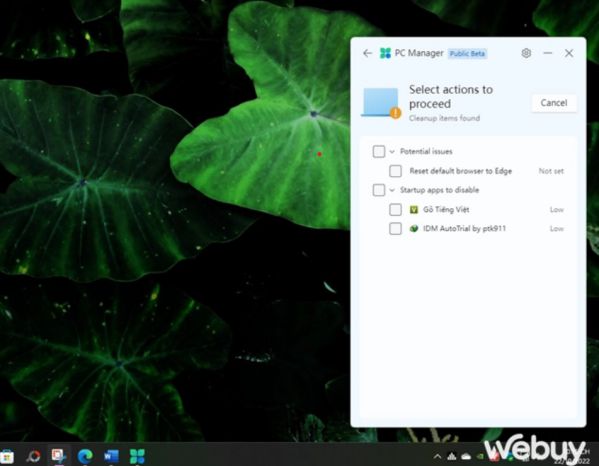Click 'Reset default browser to Edge' text
The height and width of the screenshot is (466, 599).
460,171
